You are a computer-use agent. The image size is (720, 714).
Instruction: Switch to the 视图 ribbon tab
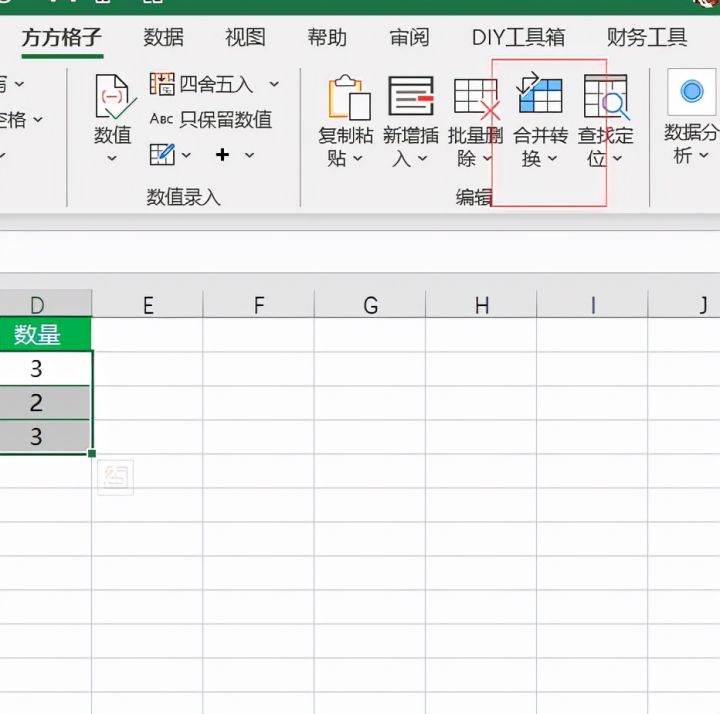click(245, 38)
